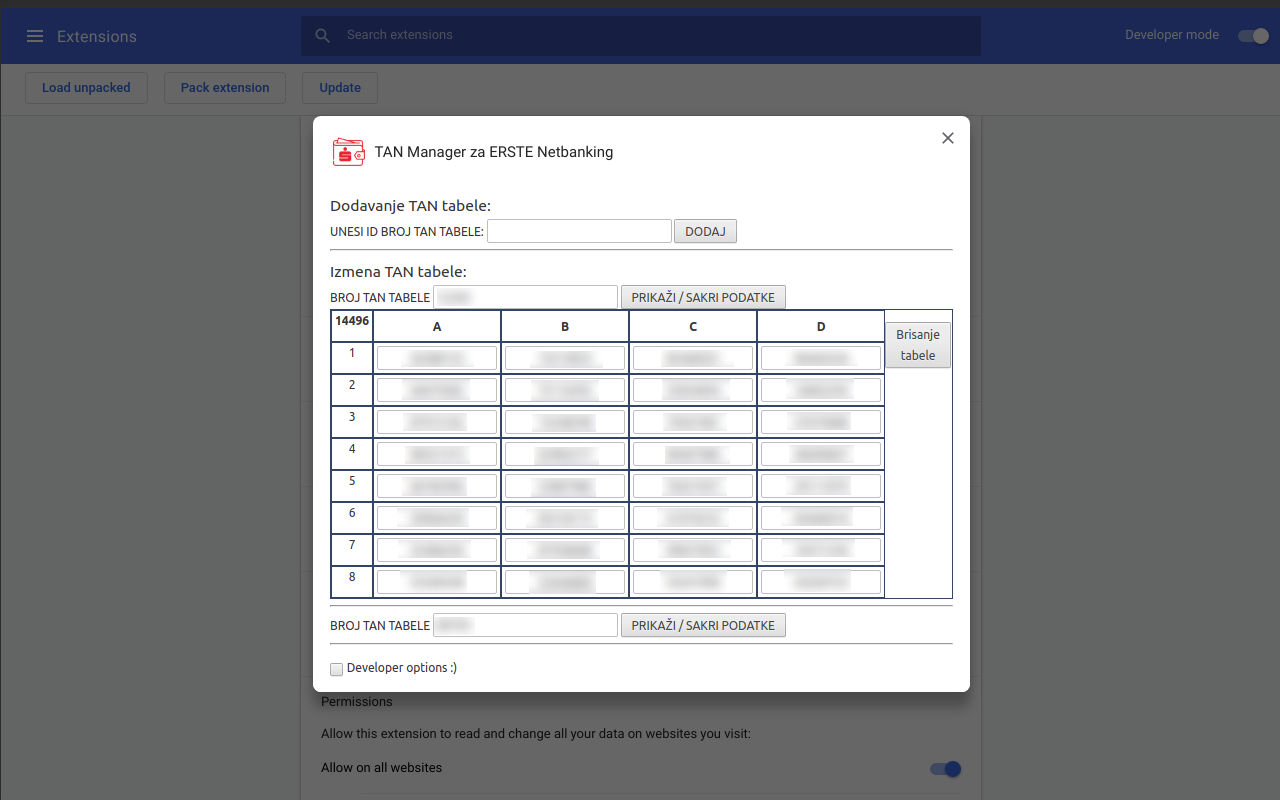Click first PRIKAŽI / SAKRI PODATKE button
The width and height of the screenshot is (1280, 800).
pyautogui.click(x=703, y=297)
